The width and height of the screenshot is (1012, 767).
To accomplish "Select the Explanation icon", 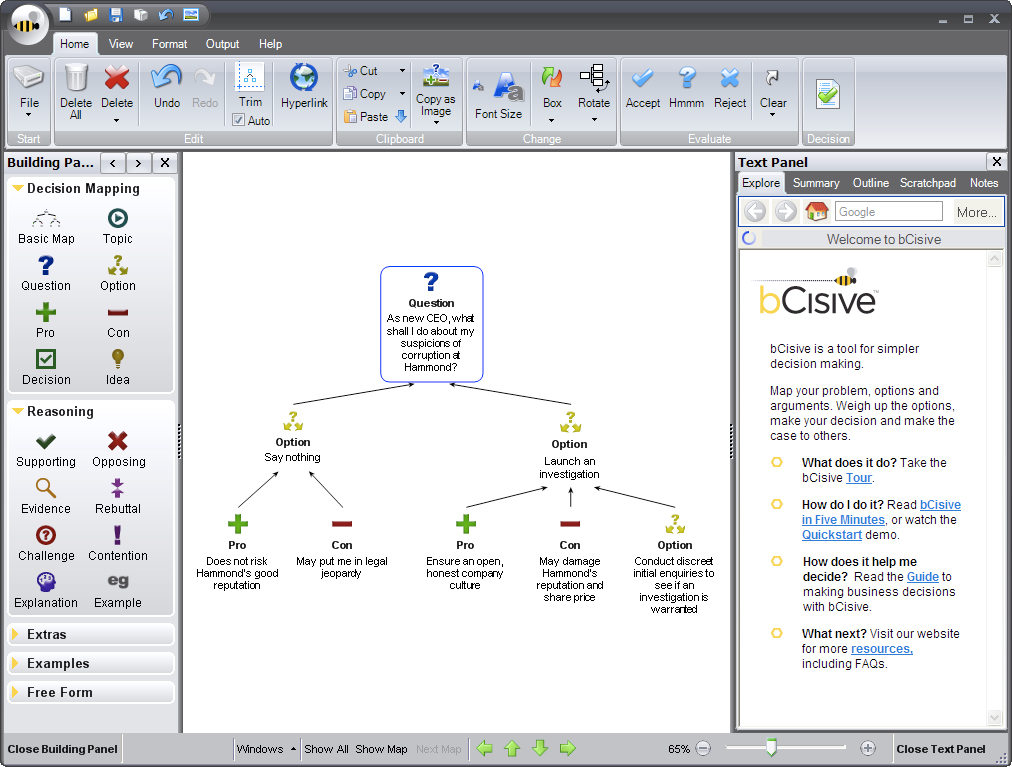I will point(46,582).
